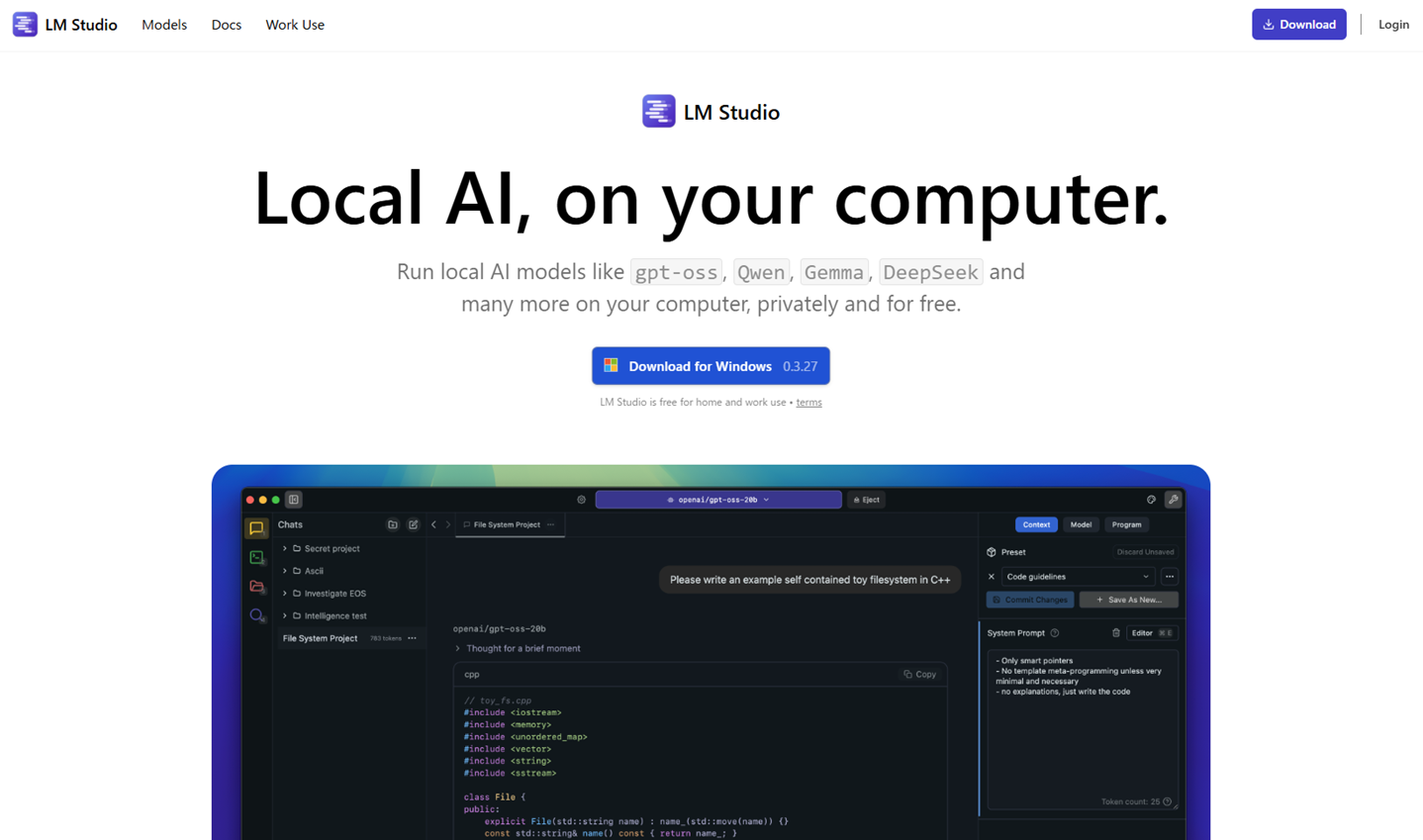Click the theme palette icon
Viewport: 1423px width, 840px height.
pyautogui.click(x=1151, y=500)
